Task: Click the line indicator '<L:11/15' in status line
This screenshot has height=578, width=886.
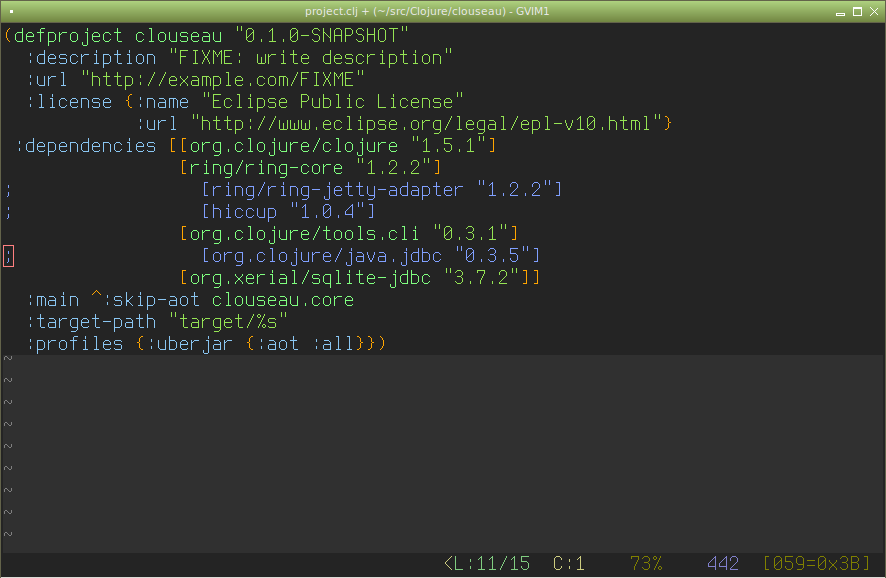Action: coord(487,564)
